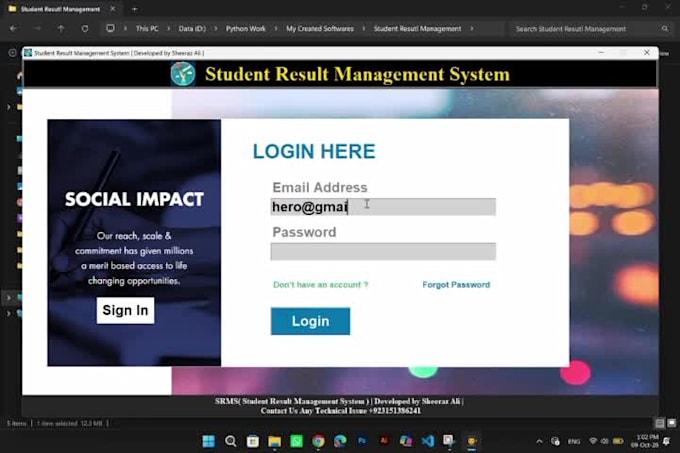Select the Data (D:) breadcrumb
The image size is (680, 453).
coord(192,29)
